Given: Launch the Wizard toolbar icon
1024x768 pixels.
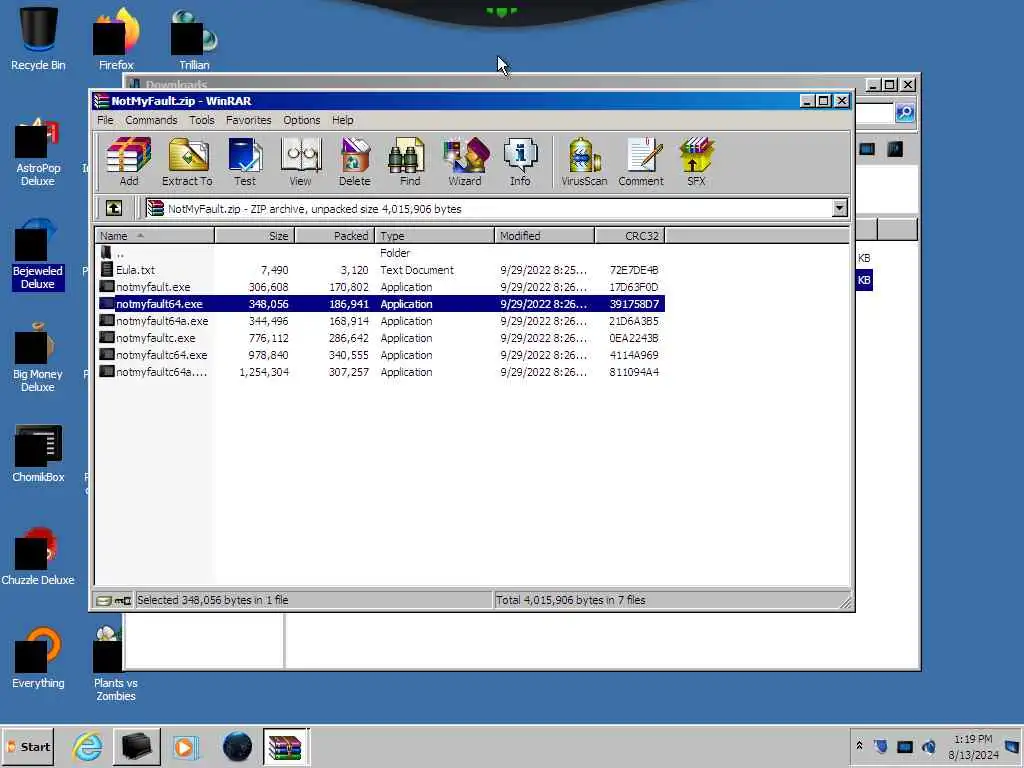Looking at the screenshot, I should click(x=465, y=162).
